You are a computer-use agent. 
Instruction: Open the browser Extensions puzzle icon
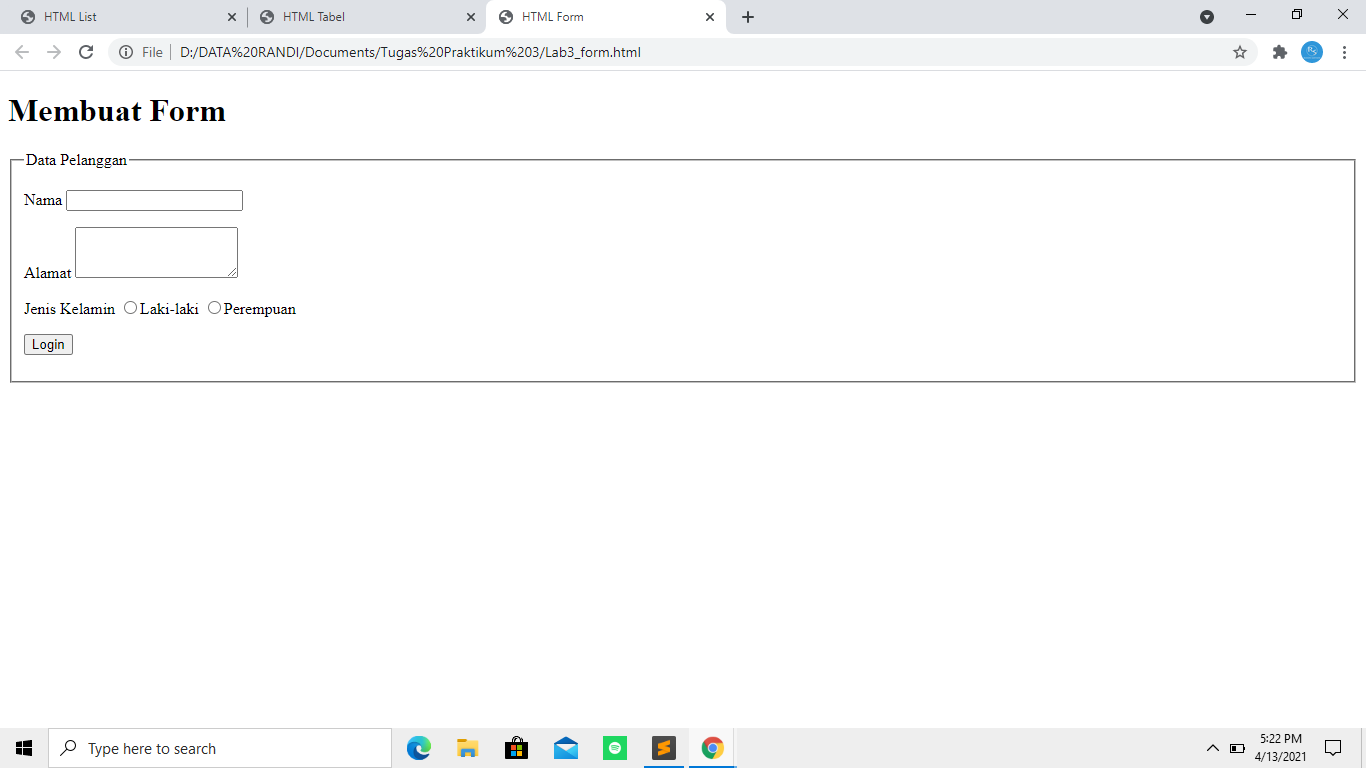[1280, 51]
